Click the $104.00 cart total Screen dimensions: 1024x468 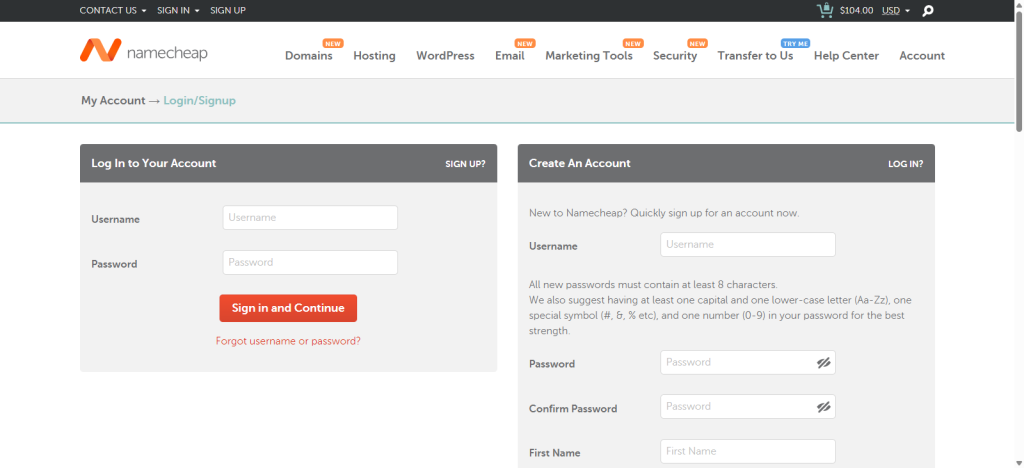856,10
